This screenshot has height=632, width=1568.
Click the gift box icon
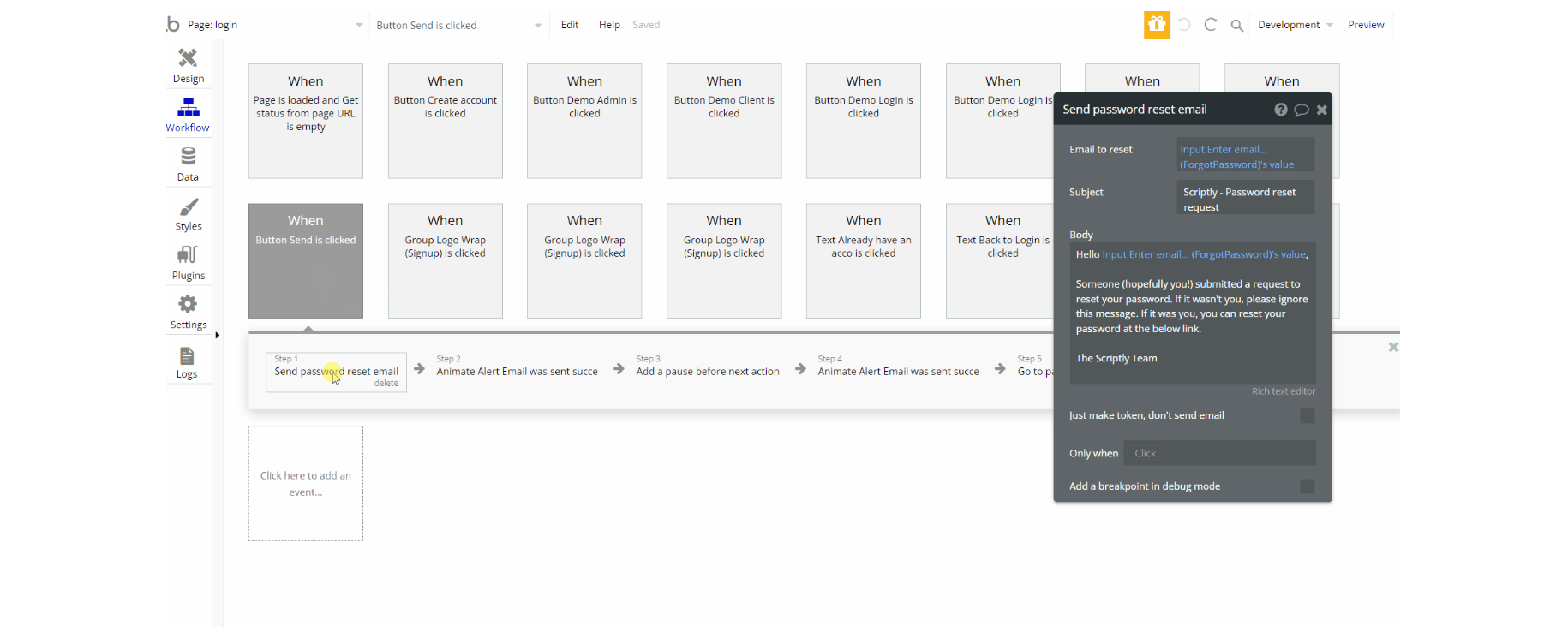click(x=1157, y=25)
